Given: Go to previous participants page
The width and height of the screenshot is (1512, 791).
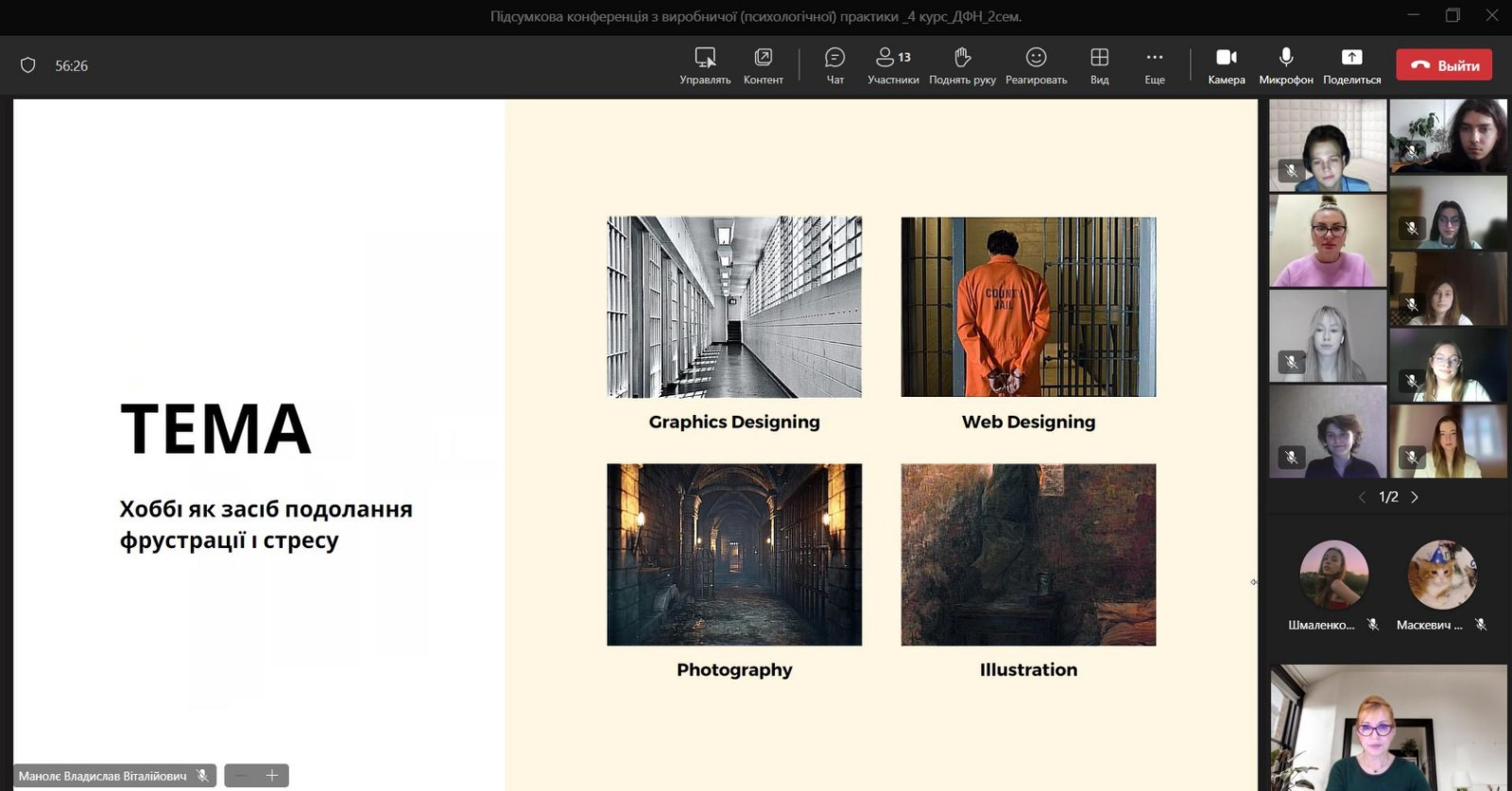Looking at the screenshot, I should [x=1362, y=497].
